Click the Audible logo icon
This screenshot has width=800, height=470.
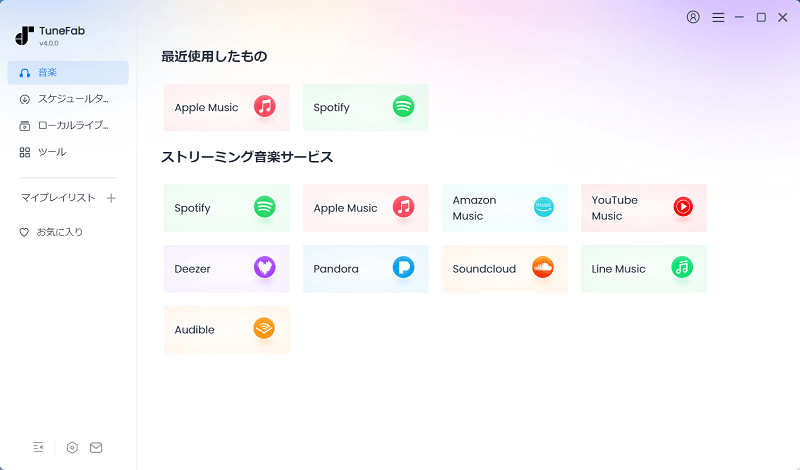(264, 328)
